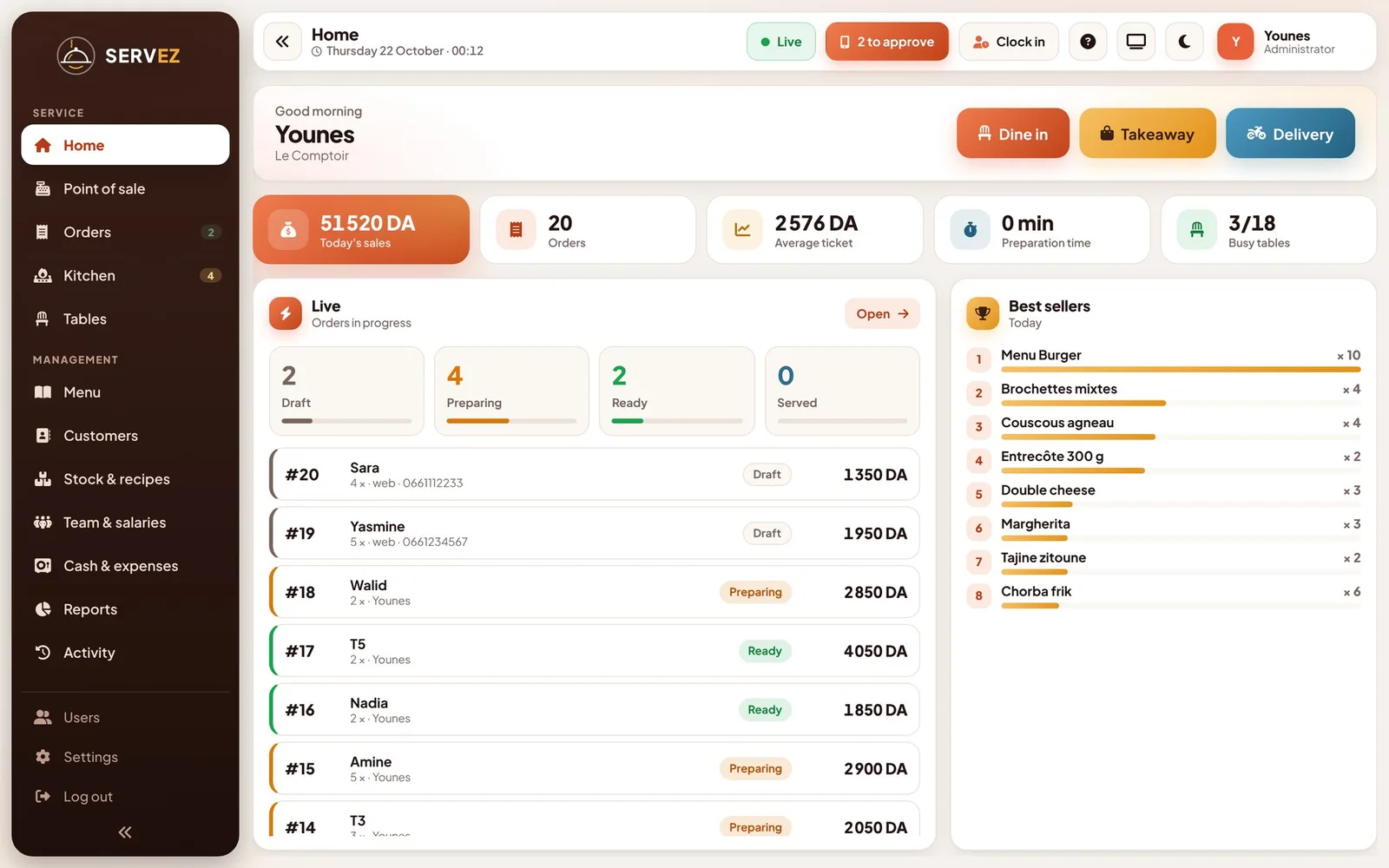This screenshot has height=868, width=1389.
Task: Click the help question mark icon
Action: 1088,42
